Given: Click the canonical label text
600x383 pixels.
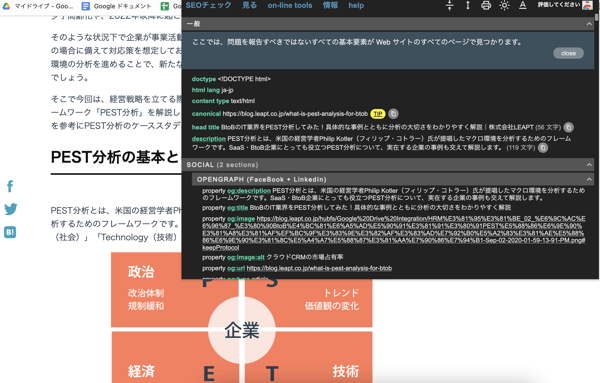Looking at the screenshot, I should click(206, 114).
